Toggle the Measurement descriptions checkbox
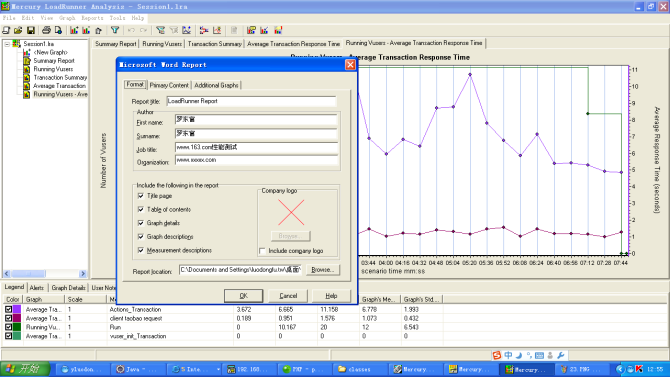This screenshot has height=377, width=670. click(x=141, y=250)
